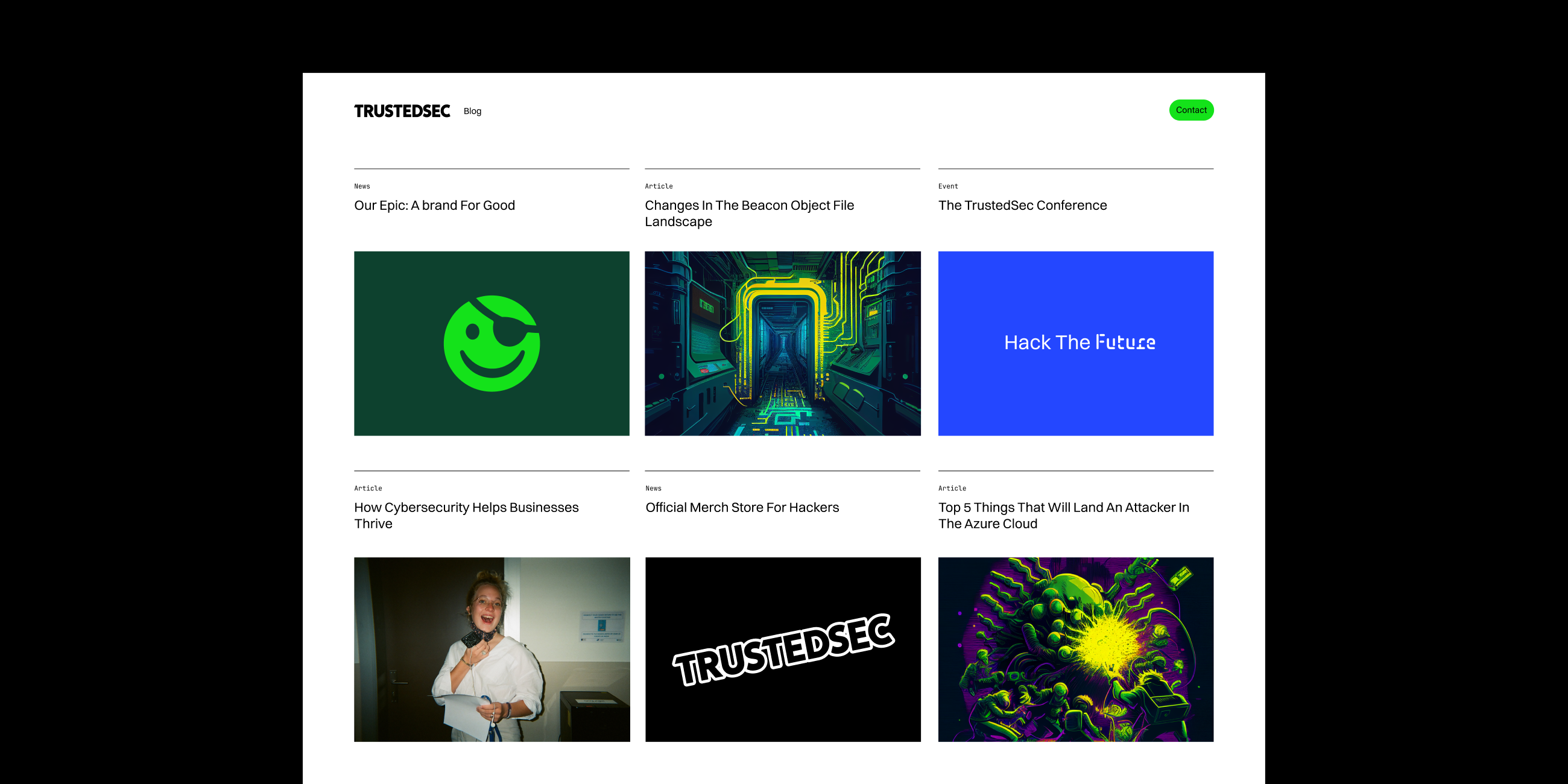
Task: Open the Blog navigation item
Action: coord(472,111)
